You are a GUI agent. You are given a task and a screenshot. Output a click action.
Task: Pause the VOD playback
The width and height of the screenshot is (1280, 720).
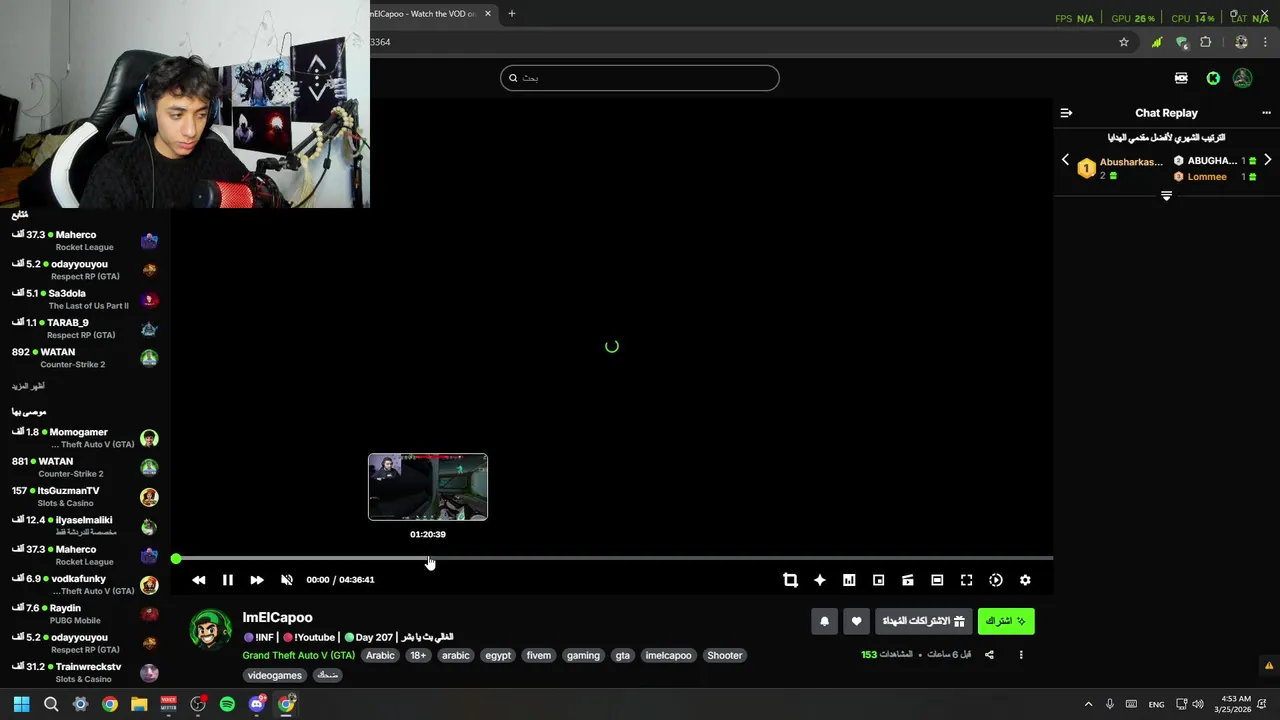pos(227,580)
